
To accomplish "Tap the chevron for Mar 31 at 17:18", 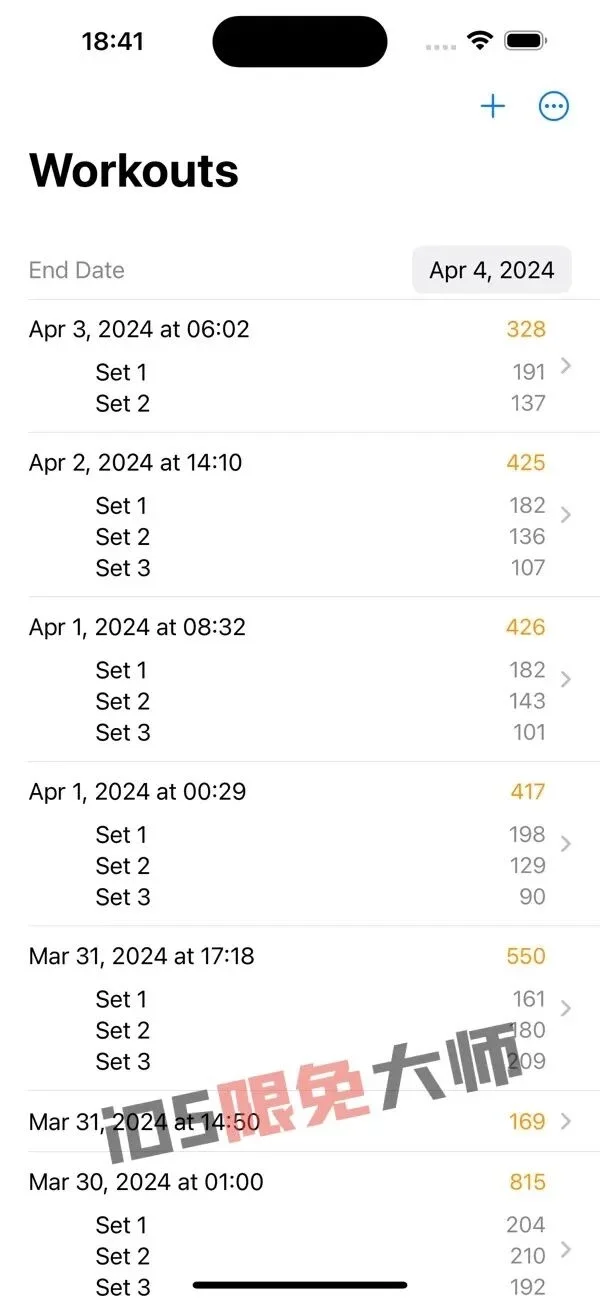I will [x=565, y=1006].
